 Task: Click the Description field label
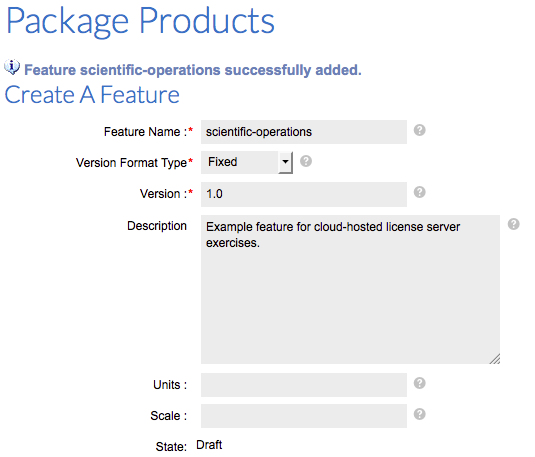(x=157, y=226)
